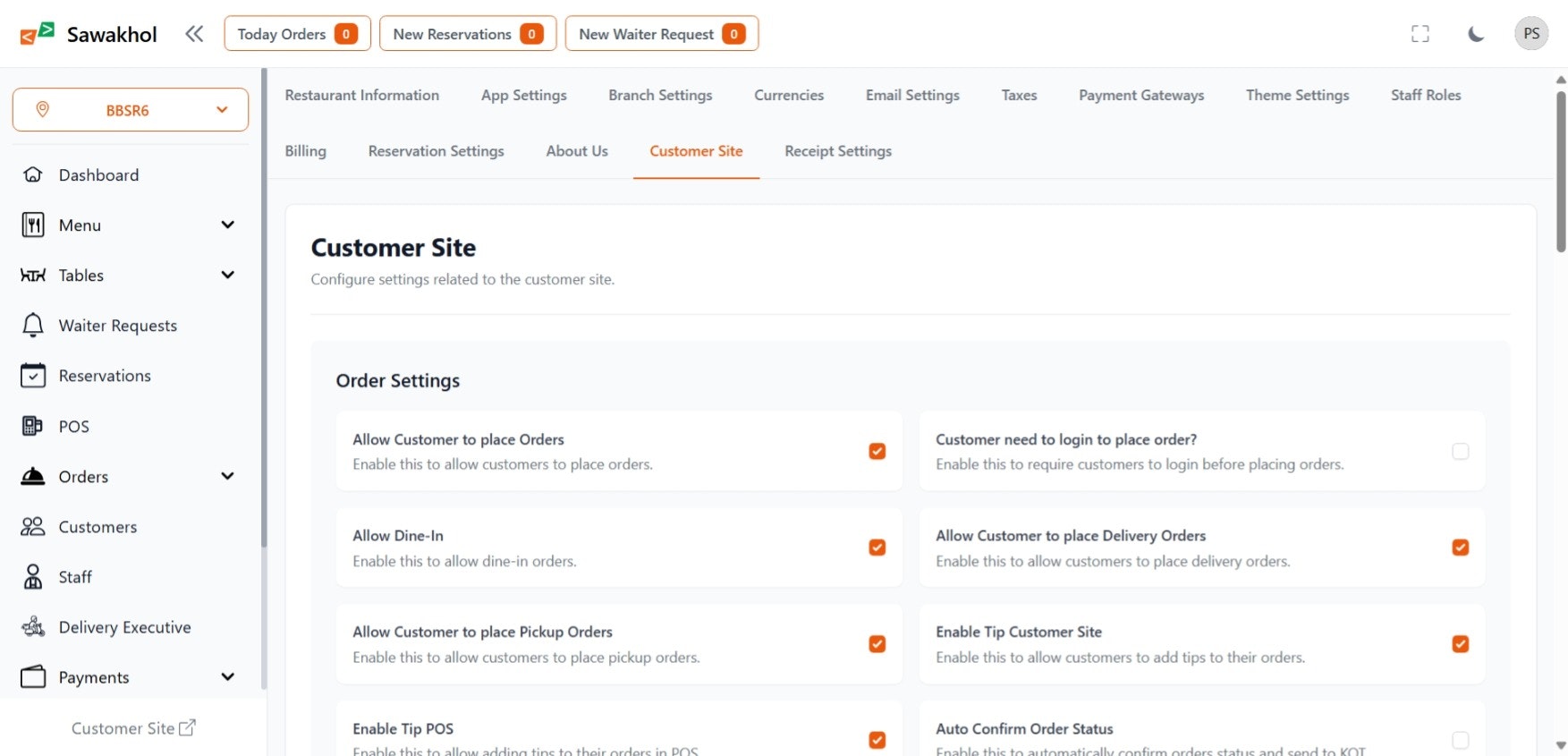Screen dimensions: 1568x756
Task: Open Payment Gateways tab
Action: 1141,95
